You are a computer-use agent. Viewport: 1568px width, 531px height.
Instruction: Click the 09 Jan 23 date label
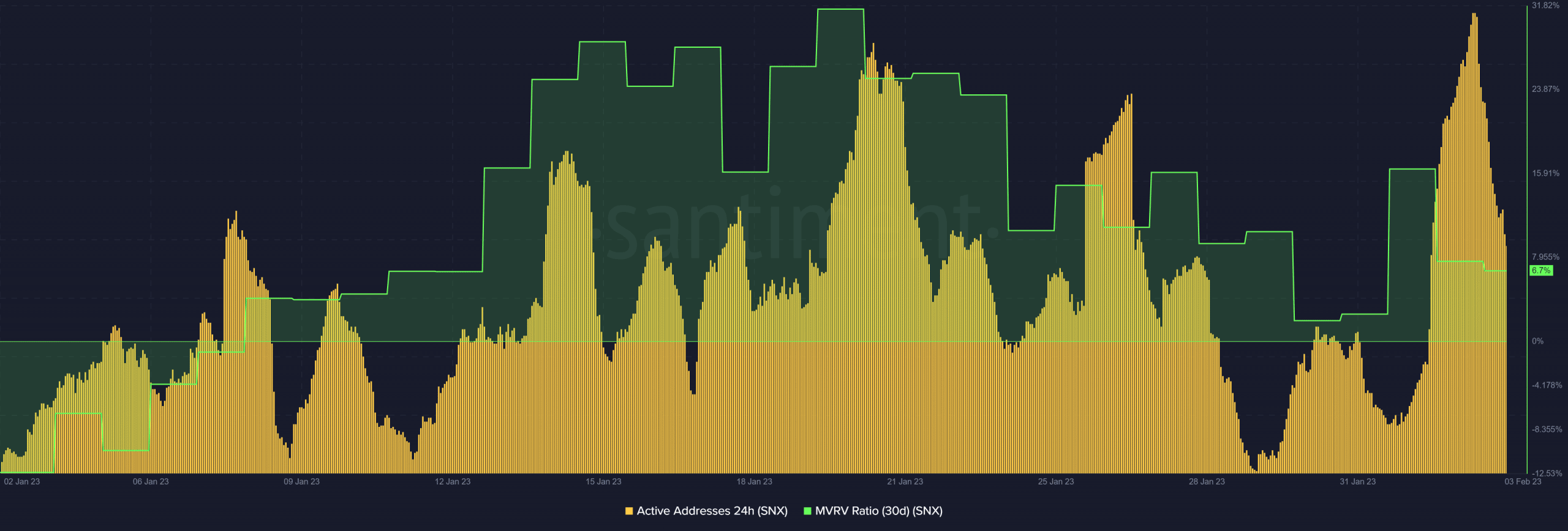(x=301, y=481)
